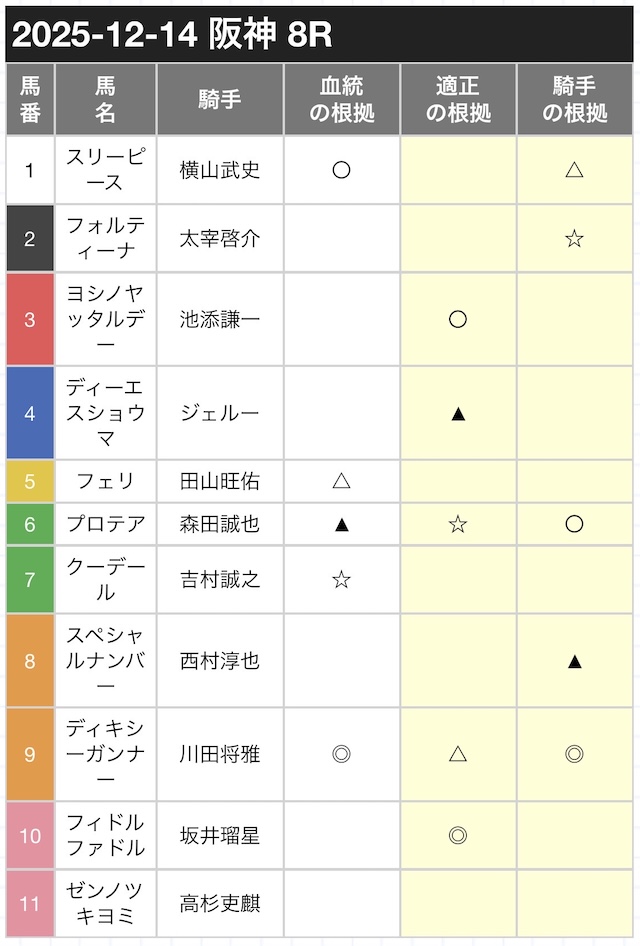Click the black triangle in ジェルー's row

457,412
